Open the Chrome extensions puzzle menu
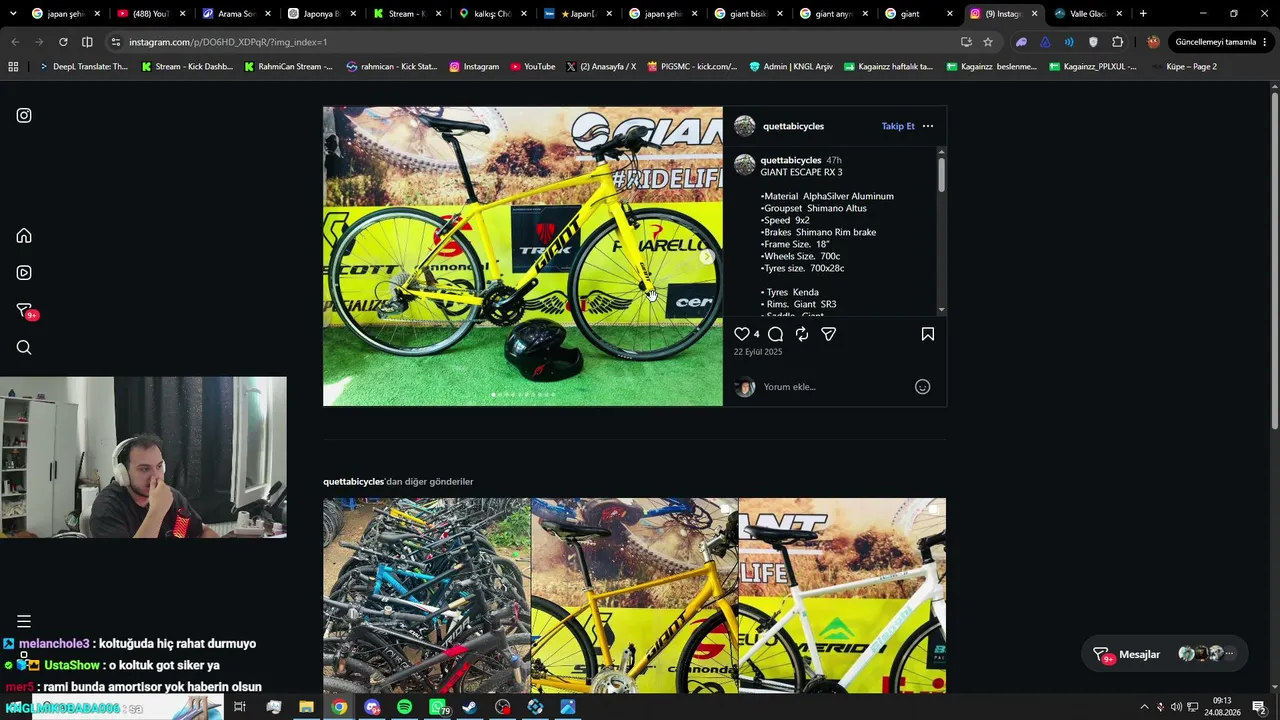The image size is (1280, 720). click(x=1118, y=42)
